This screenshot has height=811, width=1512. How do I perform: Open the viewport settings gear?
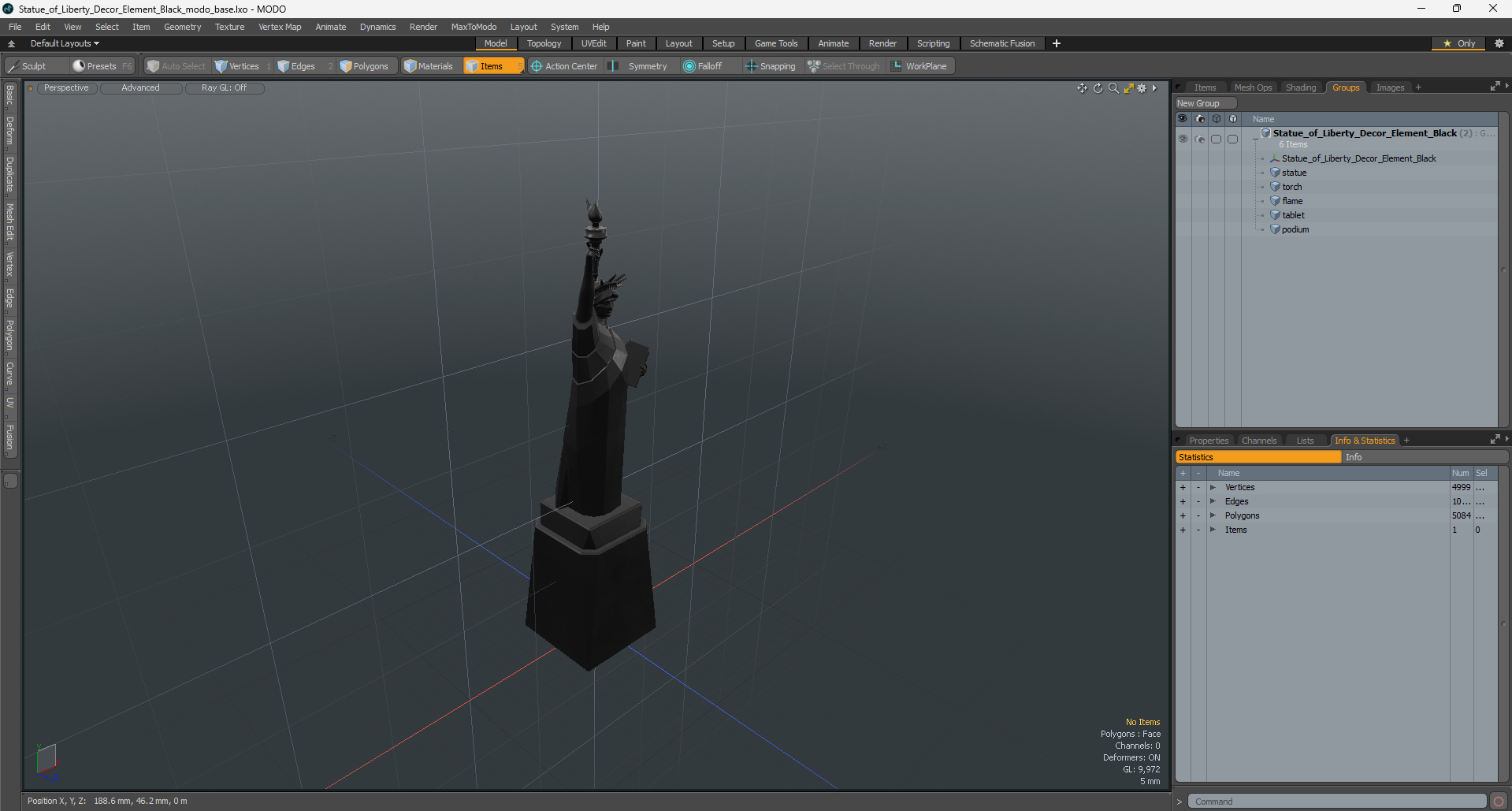point(1142,88)
